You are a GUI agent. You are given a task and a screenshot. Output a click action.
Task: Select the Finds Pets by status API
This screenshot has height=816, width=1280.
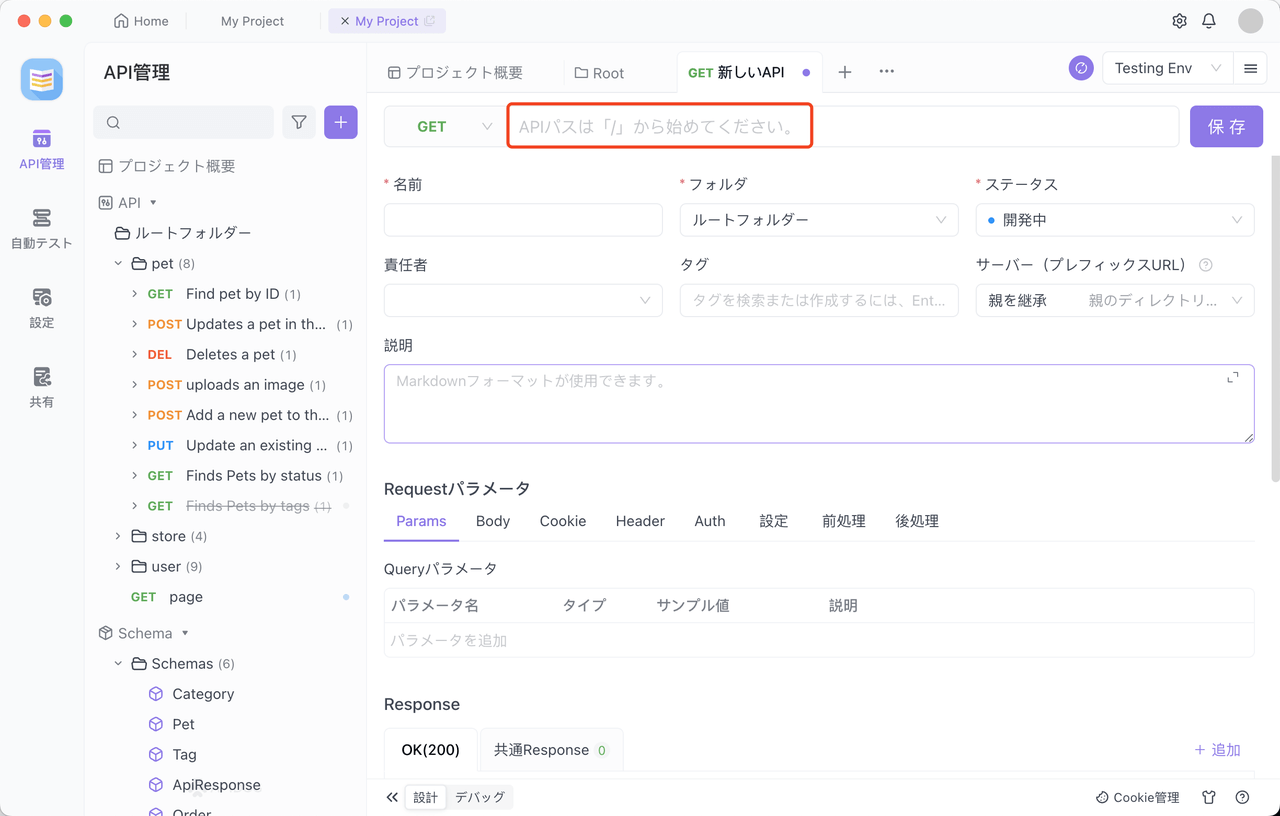point(245,475)
